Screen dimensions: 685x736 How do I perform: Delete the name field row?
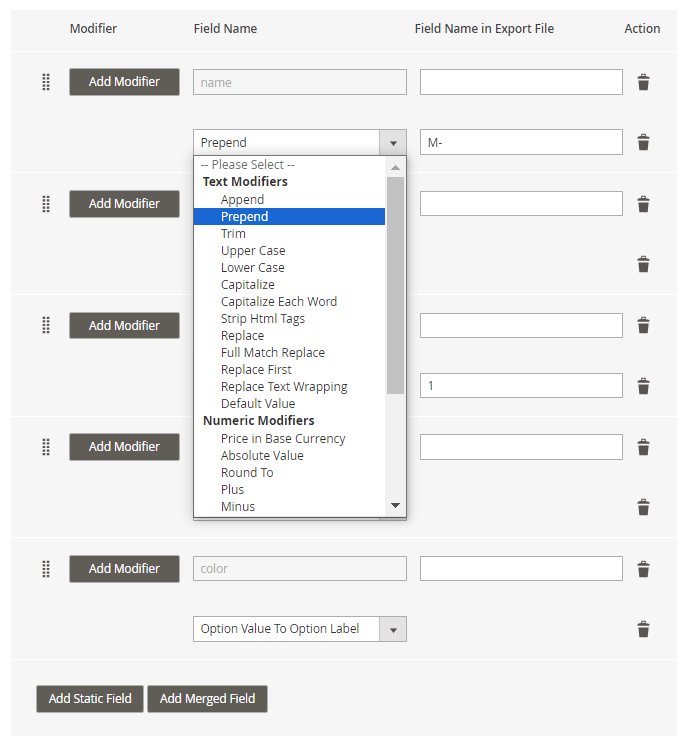pos(643,82)
